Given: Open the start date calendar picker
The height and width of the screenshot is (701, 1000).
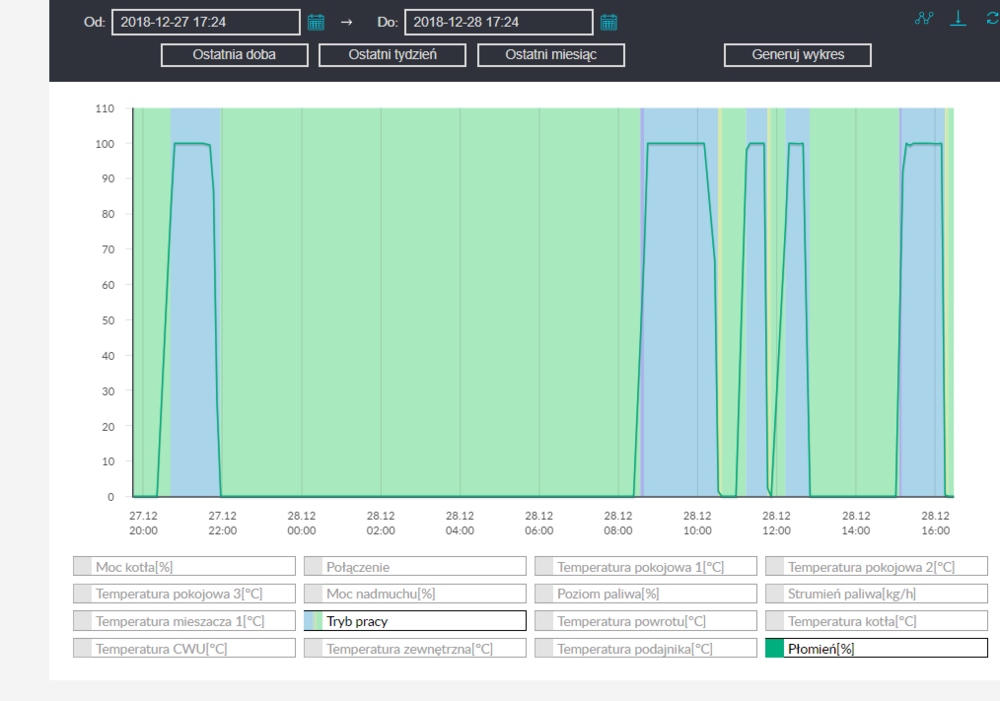Looking at the screenshot, I should tap(316, 22).
